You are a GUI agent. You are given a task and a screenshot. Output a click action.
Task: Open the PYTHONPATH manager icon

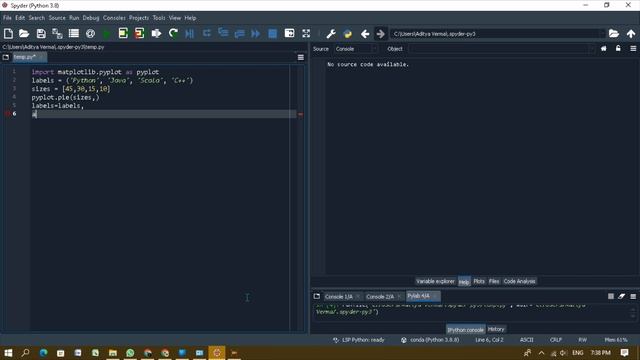click(x=348, y=33)
